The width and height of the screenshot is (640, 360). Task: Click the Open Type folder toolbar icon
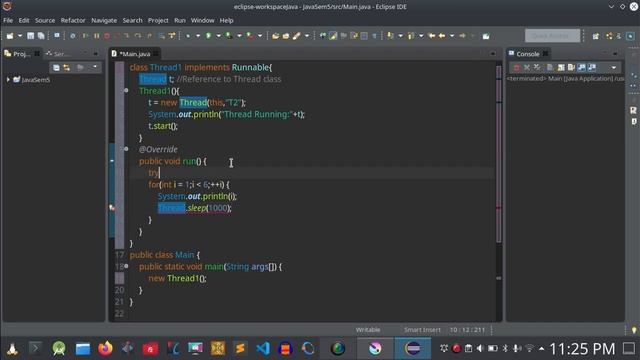276,36
